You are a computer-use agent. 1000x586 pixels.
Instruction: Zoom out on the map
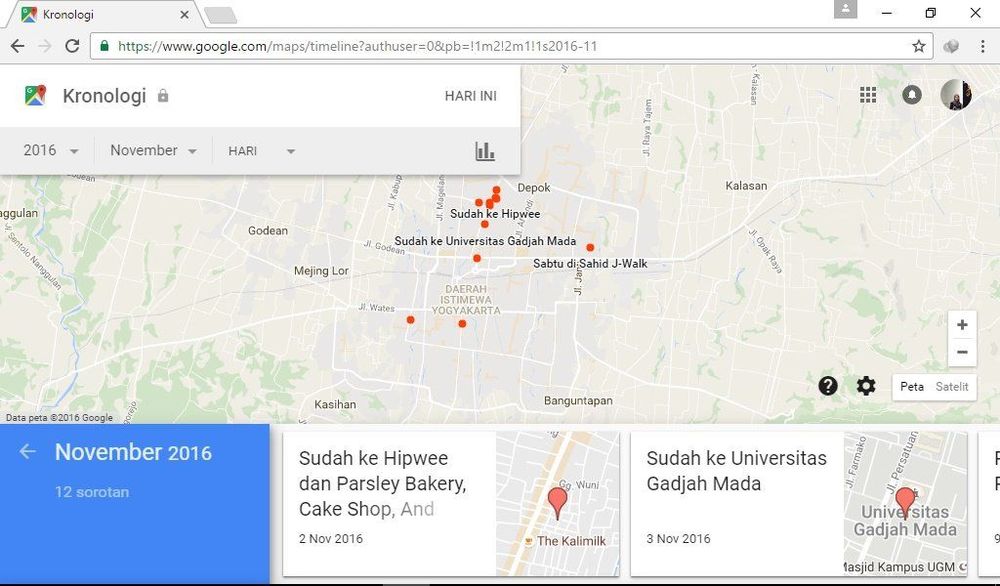tap(962, 352)
